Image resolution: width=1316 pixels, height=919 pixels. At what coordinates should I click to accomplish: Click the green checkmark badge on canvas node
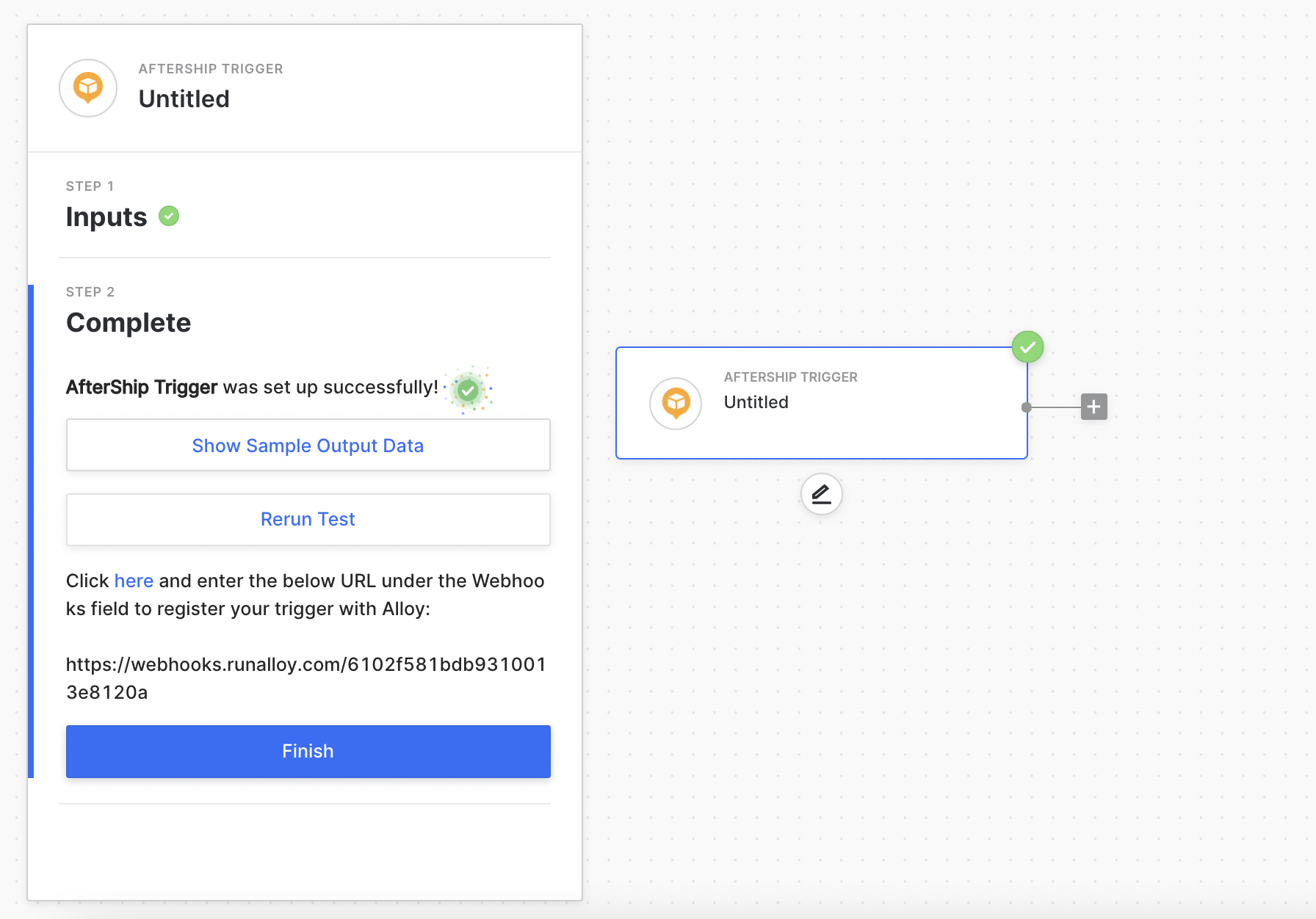tap(1027, 346)
